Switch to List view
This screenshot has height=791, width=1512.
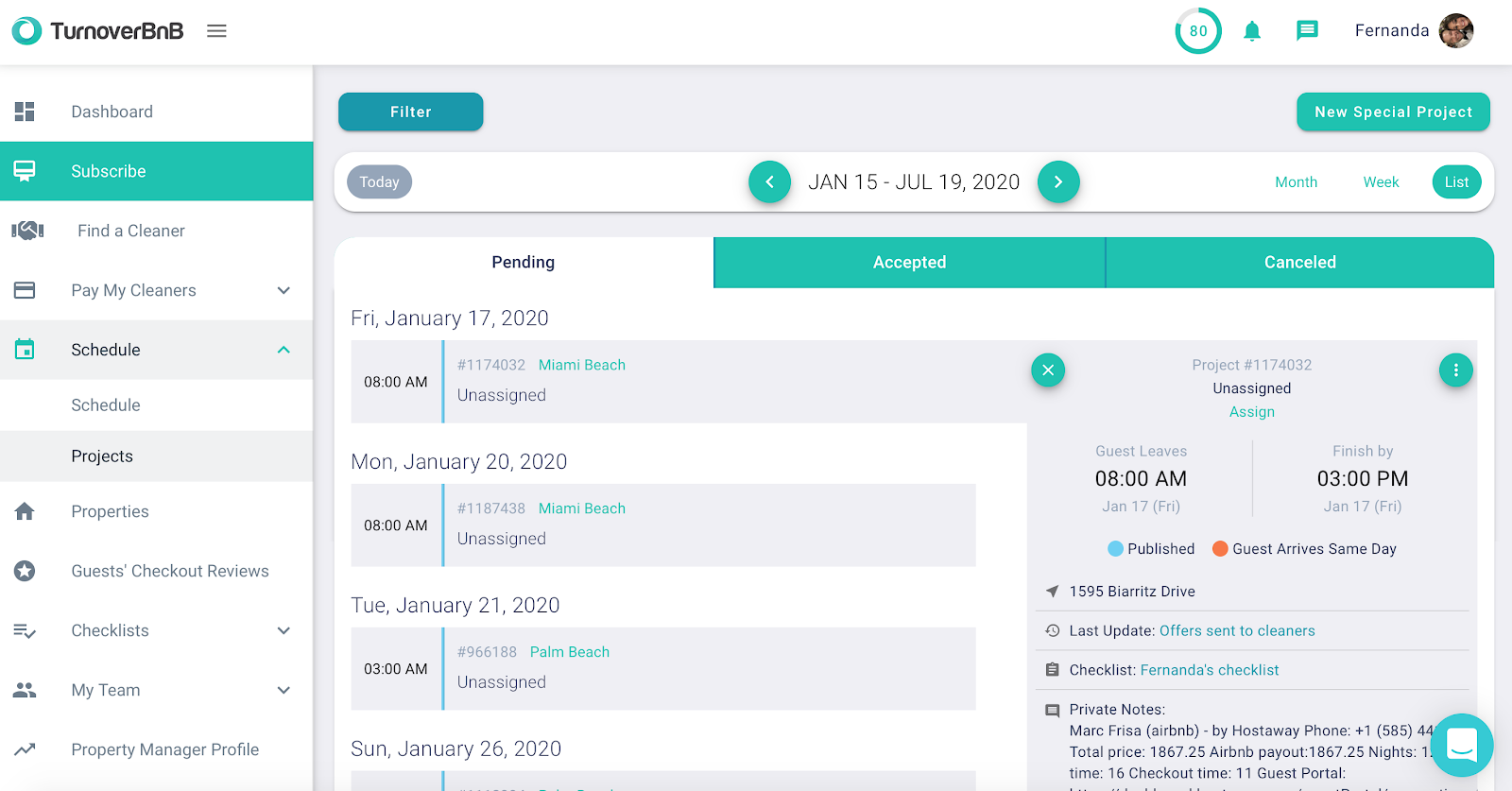tap(1456, 181)
